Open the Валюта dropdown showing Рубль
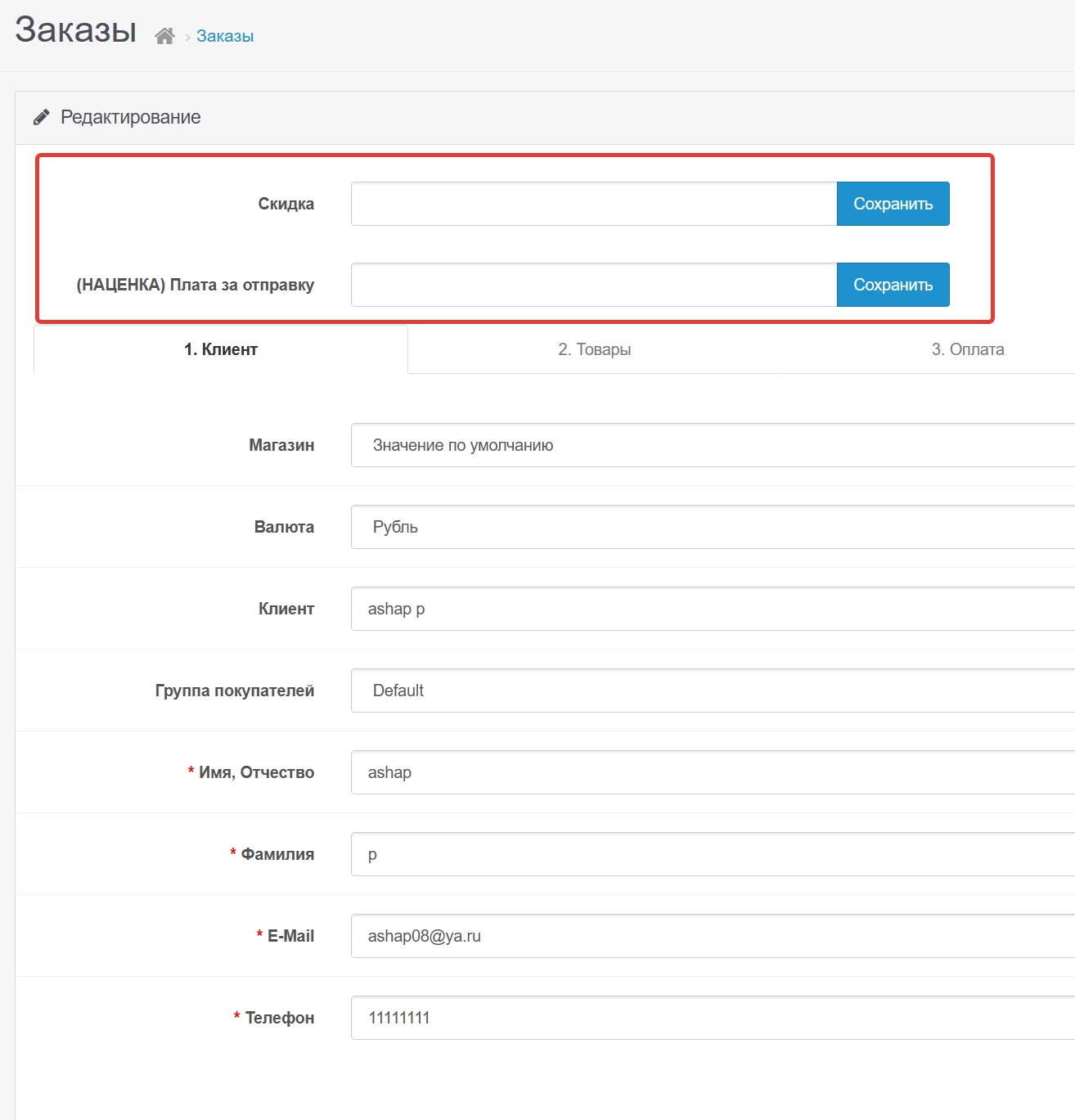 pos(713,527)
